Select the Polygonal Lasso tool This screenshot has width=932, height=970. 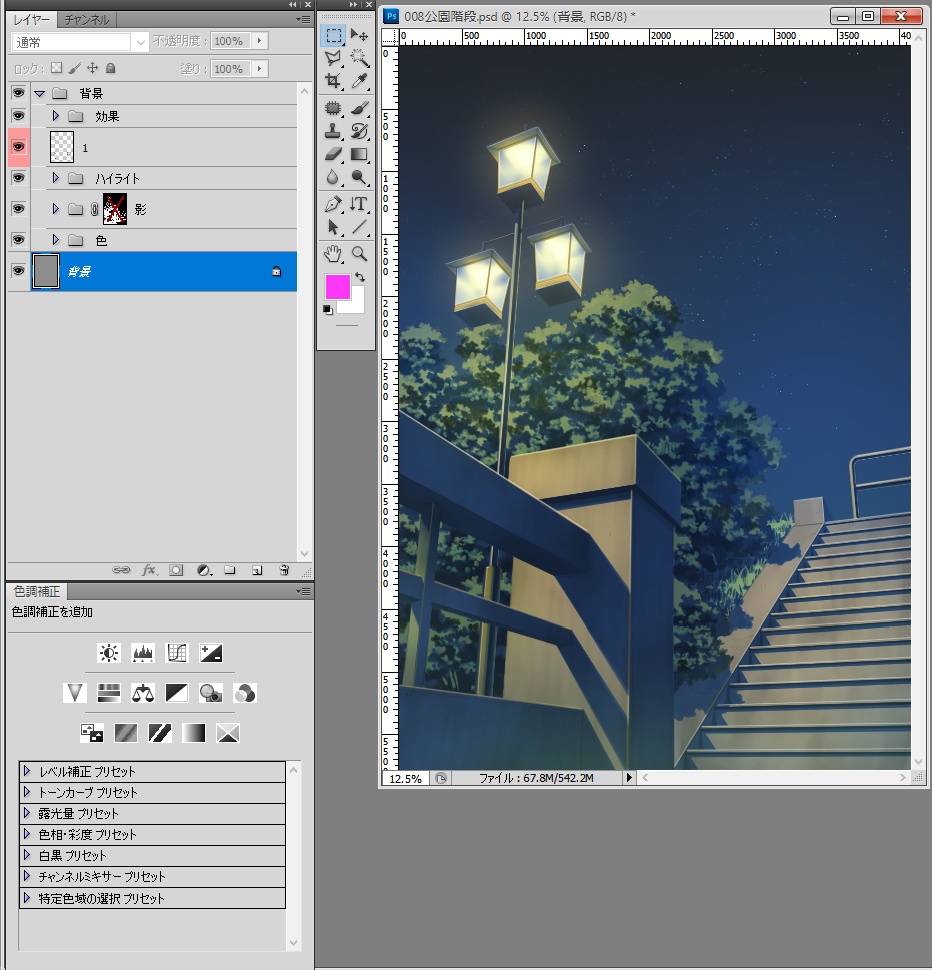[x=333, y=58]
